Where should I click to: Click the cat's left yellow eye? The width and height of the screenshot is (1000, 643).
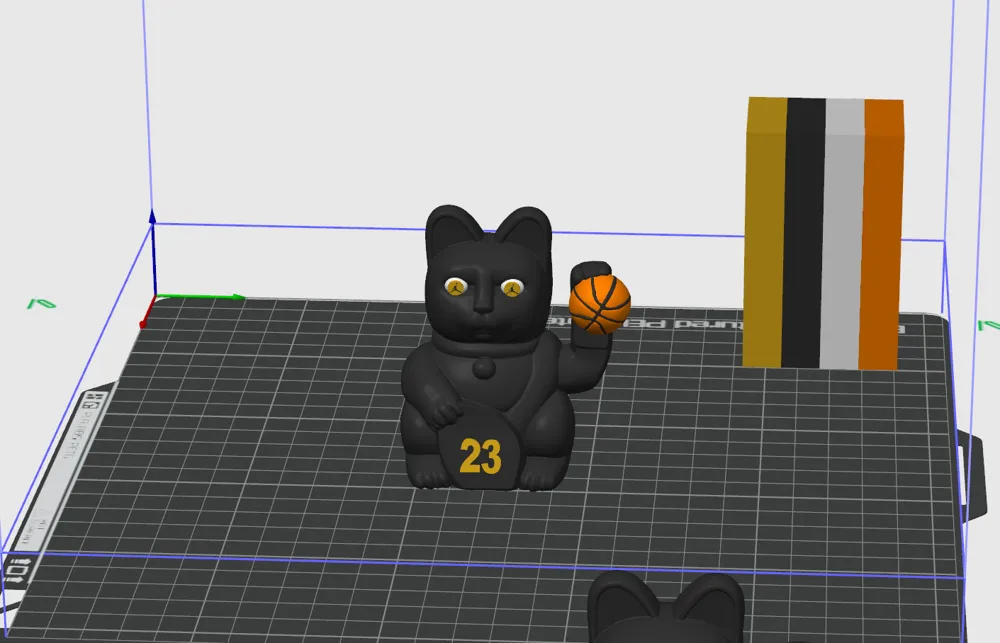[455, 287]
